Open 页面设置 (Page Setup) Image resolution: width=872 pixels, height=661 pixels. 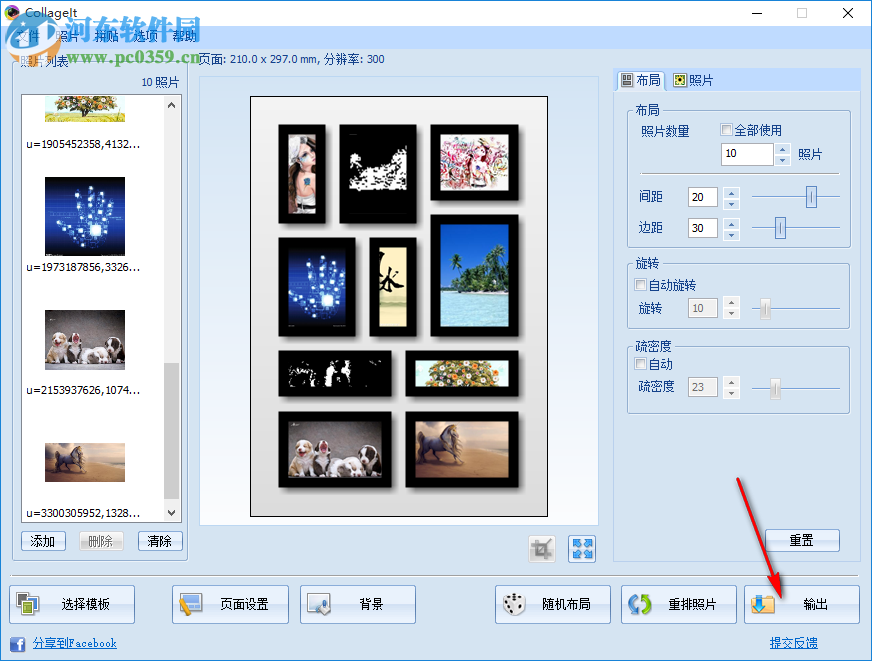[230, 604]
